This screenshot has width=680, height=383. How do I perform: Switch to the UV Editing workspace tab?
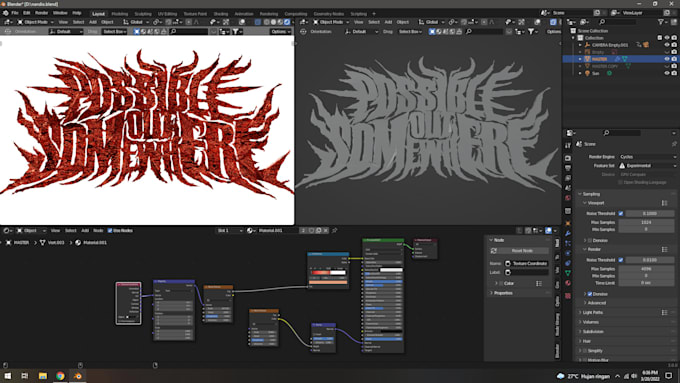tap(167, 13)
